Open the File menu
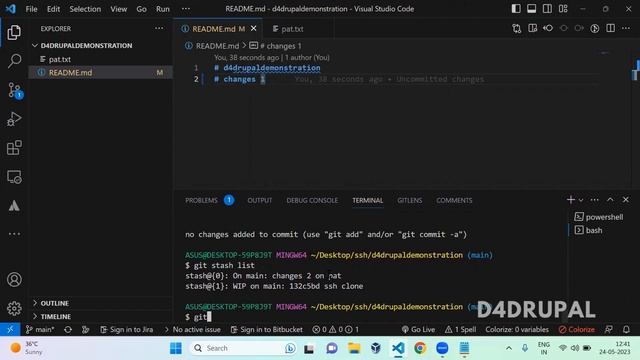This screenshot has width=640, height=360. click(x=31, y=9)
